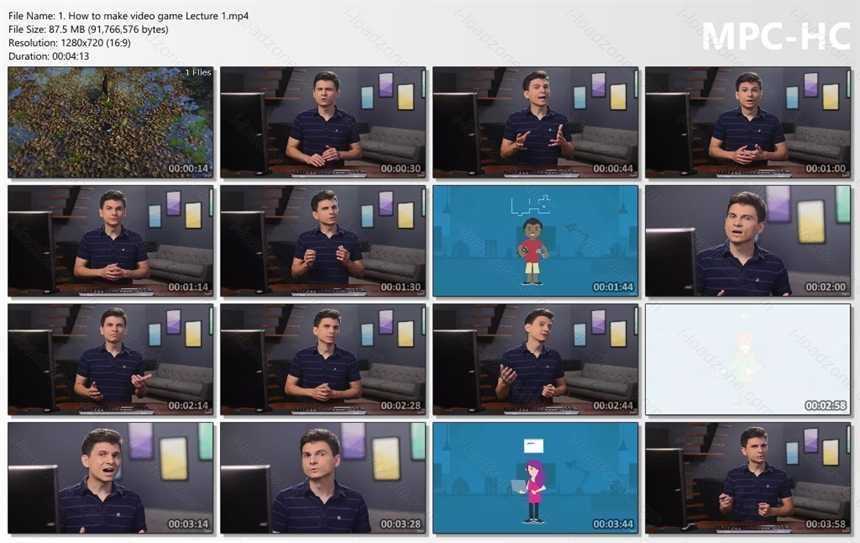Click the MPC-HC logo
Image resolution: width=860 pixels, height=543 pixels.
coord(776,36)
